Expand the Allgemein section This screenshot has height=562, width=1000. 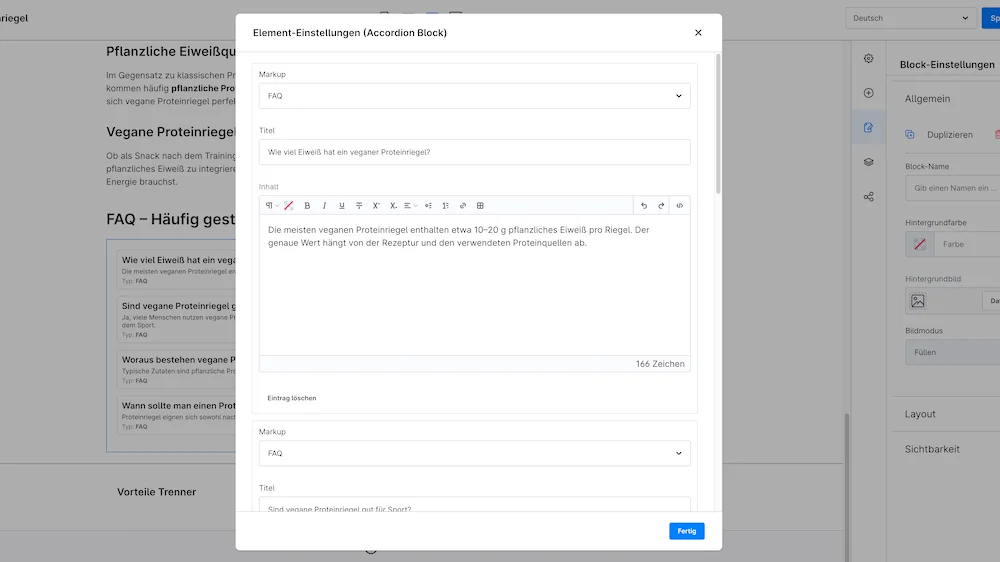tap(927, 99)
